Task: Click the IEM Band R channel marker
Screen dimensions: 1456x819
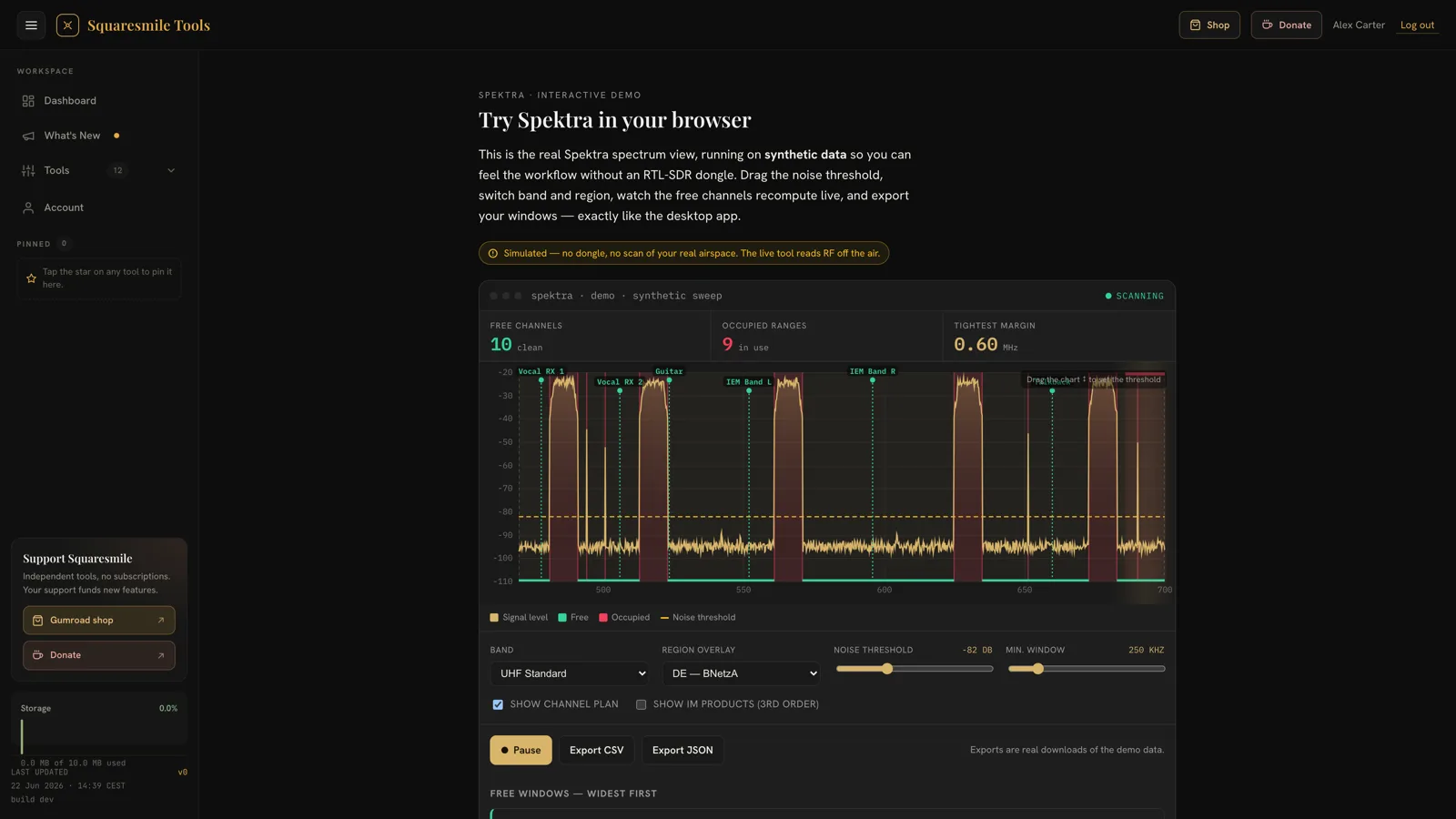Action: click(x=873, y=371)
